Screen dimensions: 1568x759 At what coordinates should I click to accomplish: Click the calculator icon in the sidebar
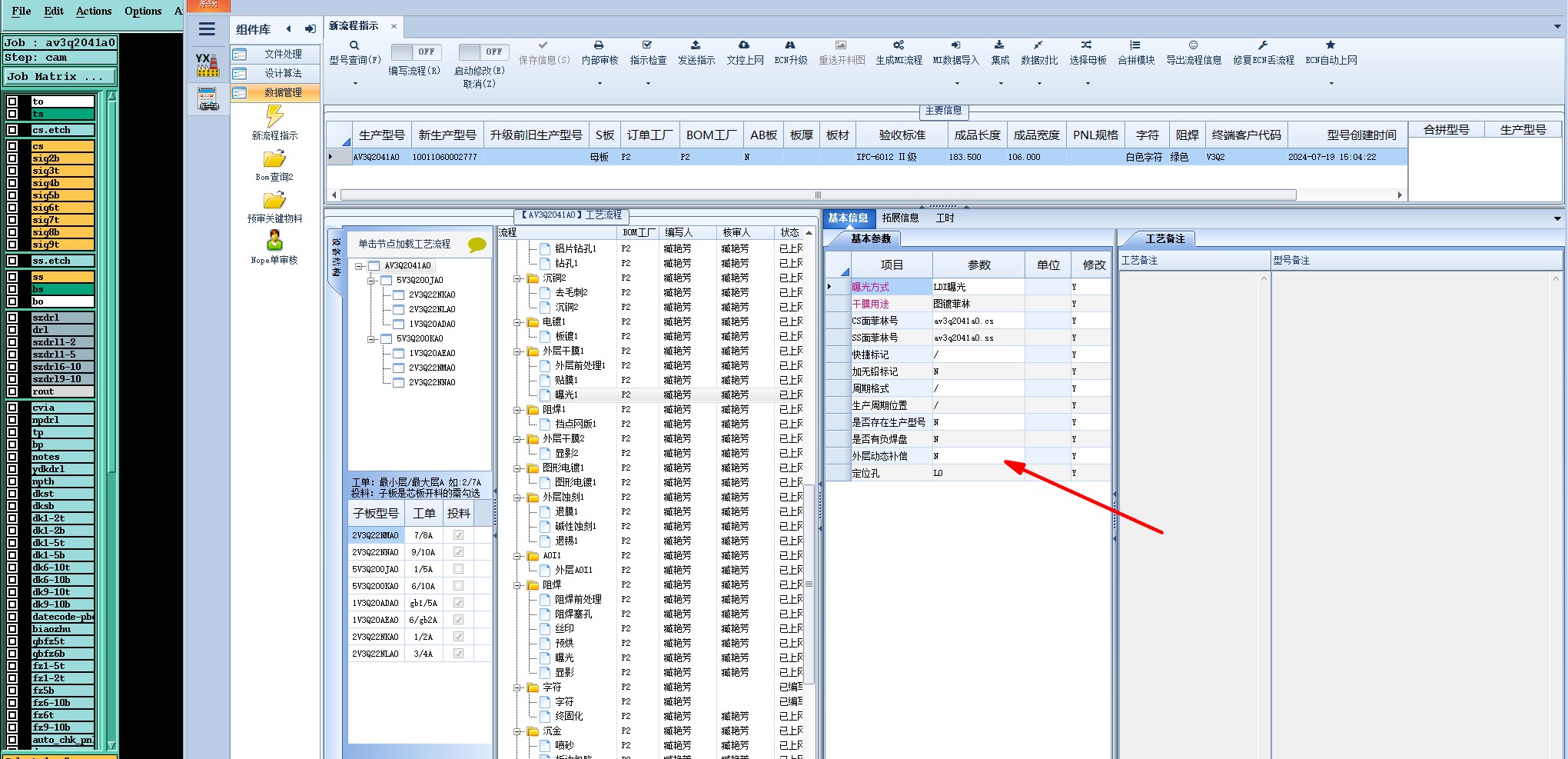[208, 99]
